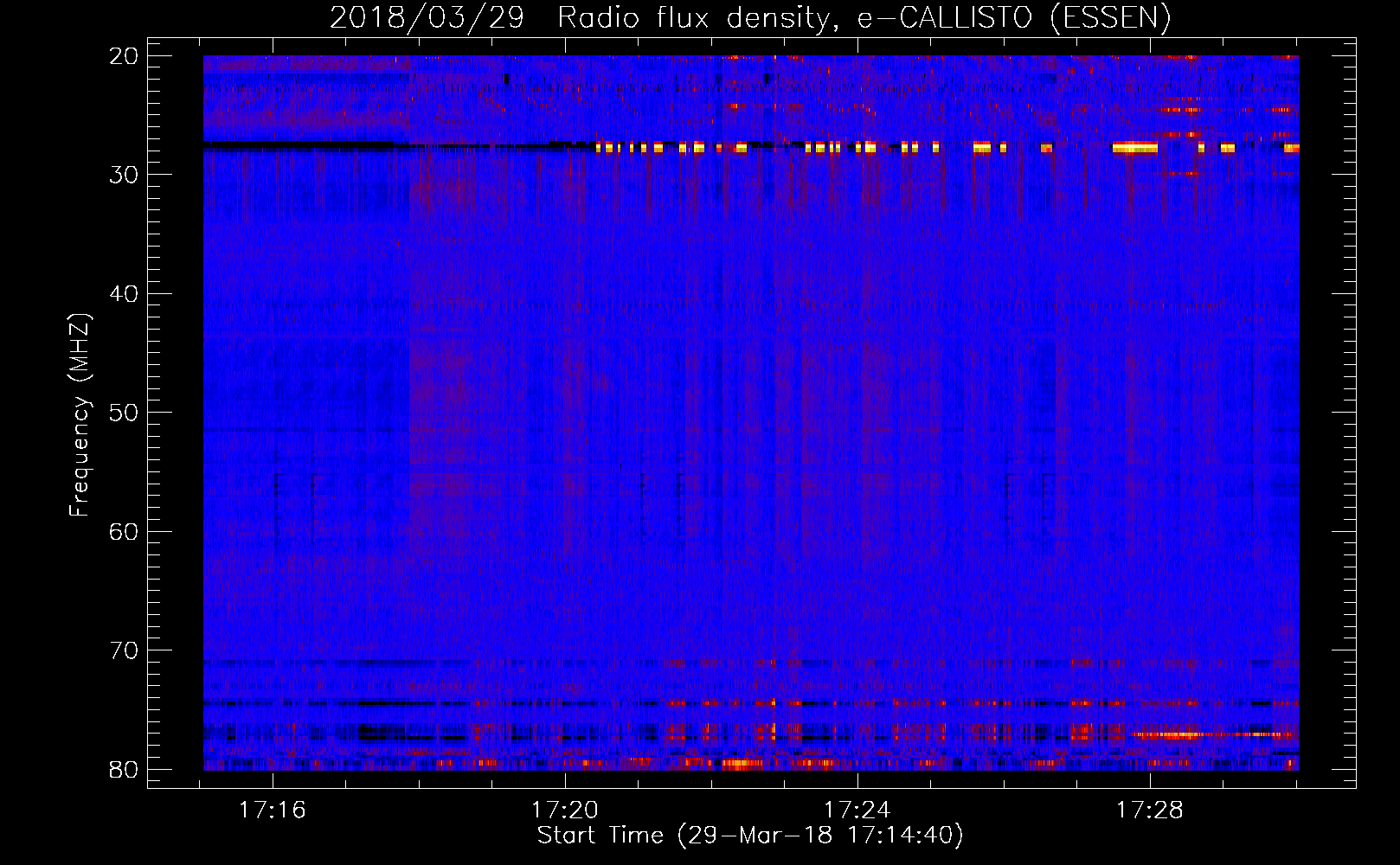Click the time axis label 17:28

pyautogui.click(x=1150, y=811)
